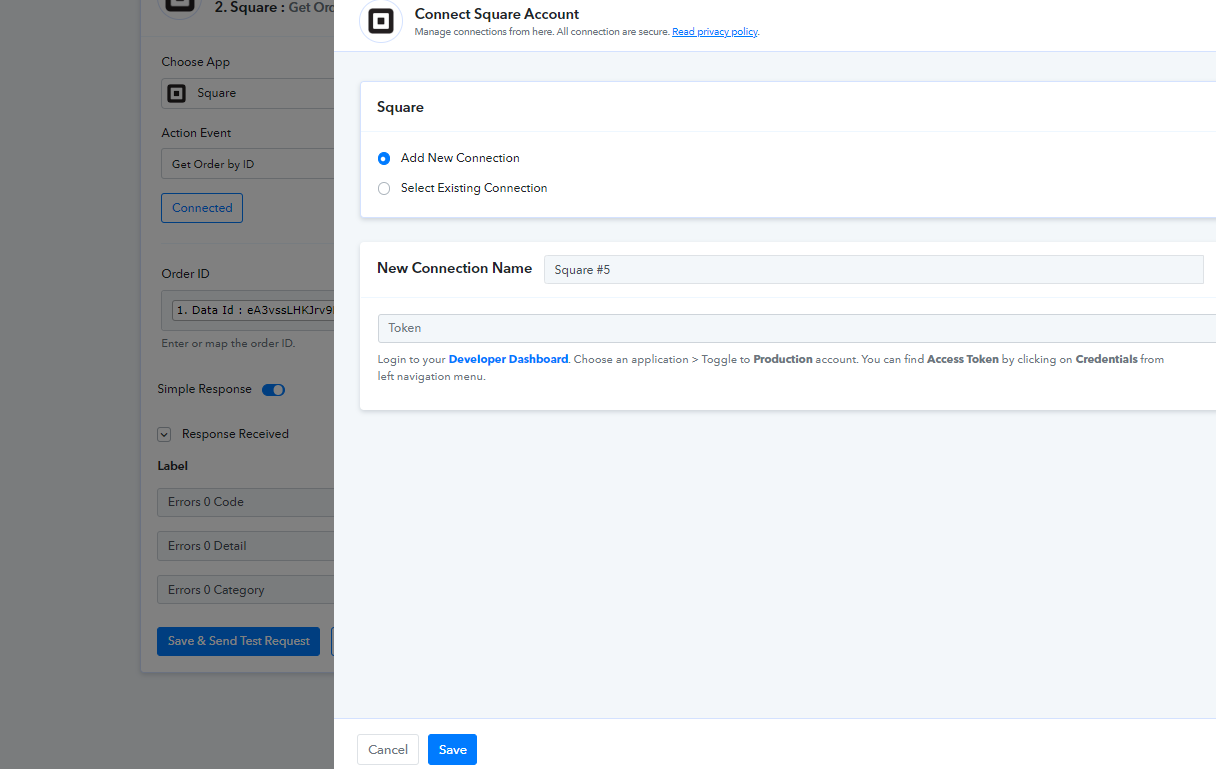Click the Square logo in the dialog header
This screenshot has width=1216, height=769.
(x=380, y=21)
